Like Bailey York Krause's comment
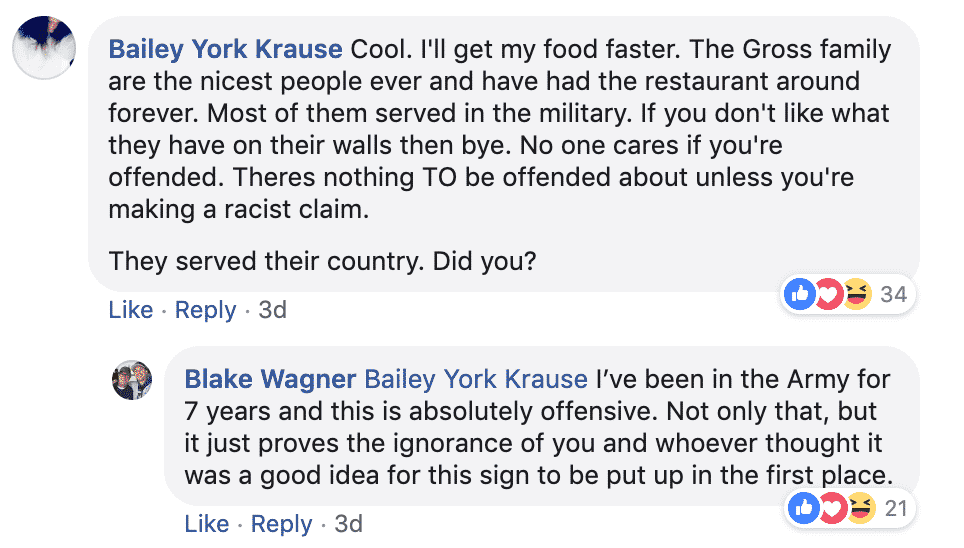The width and height of the screenshot is (964, 548). (x=130, y=310)
